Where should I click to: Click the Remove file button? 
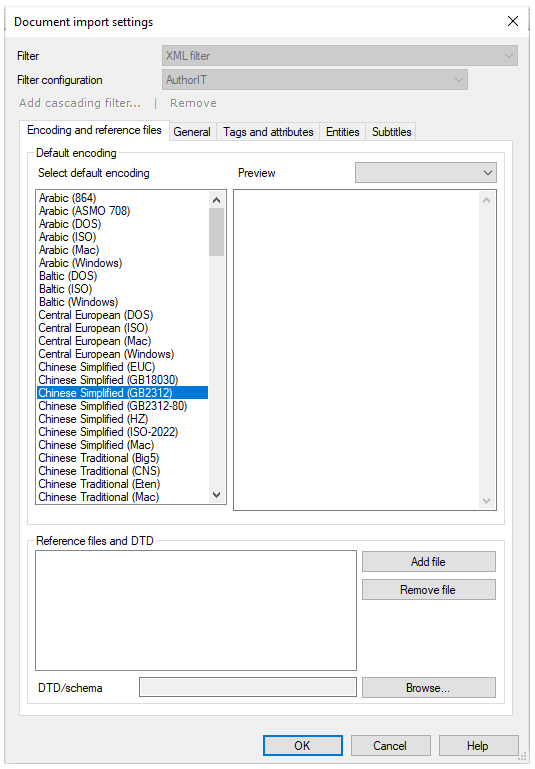click(x=429, y=590)
